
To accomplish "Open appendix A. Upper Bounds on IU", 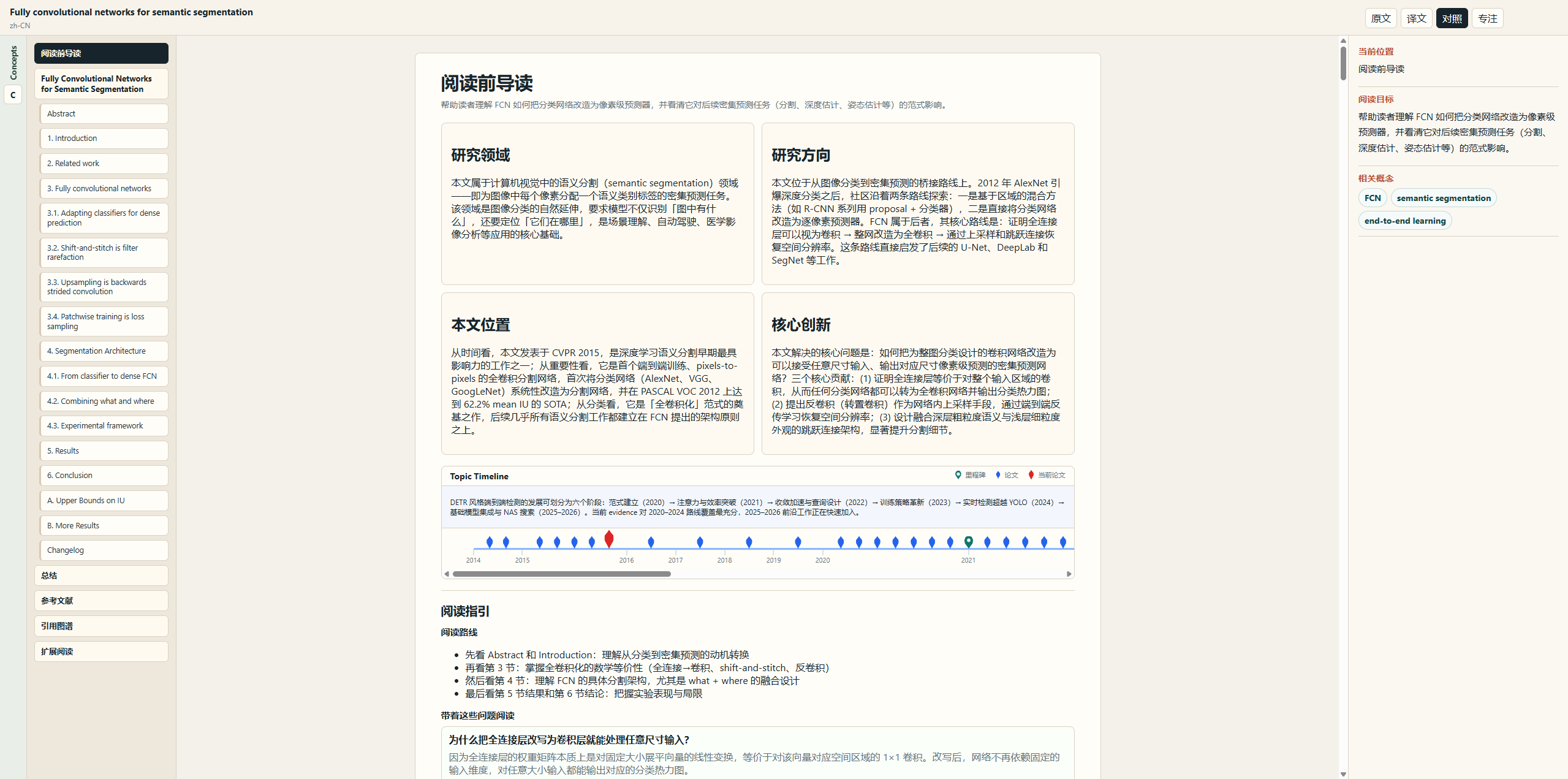I will pos(104,501).
